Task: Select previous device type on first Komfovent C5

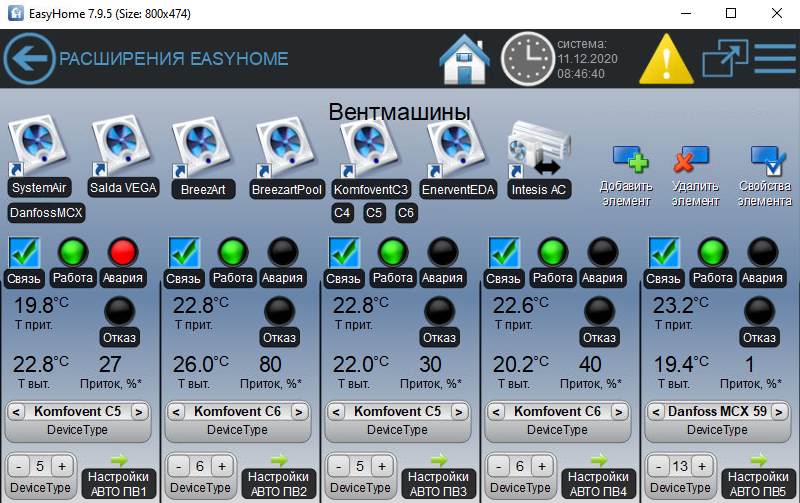Action: pyautogui.click(x=16, y=411)
